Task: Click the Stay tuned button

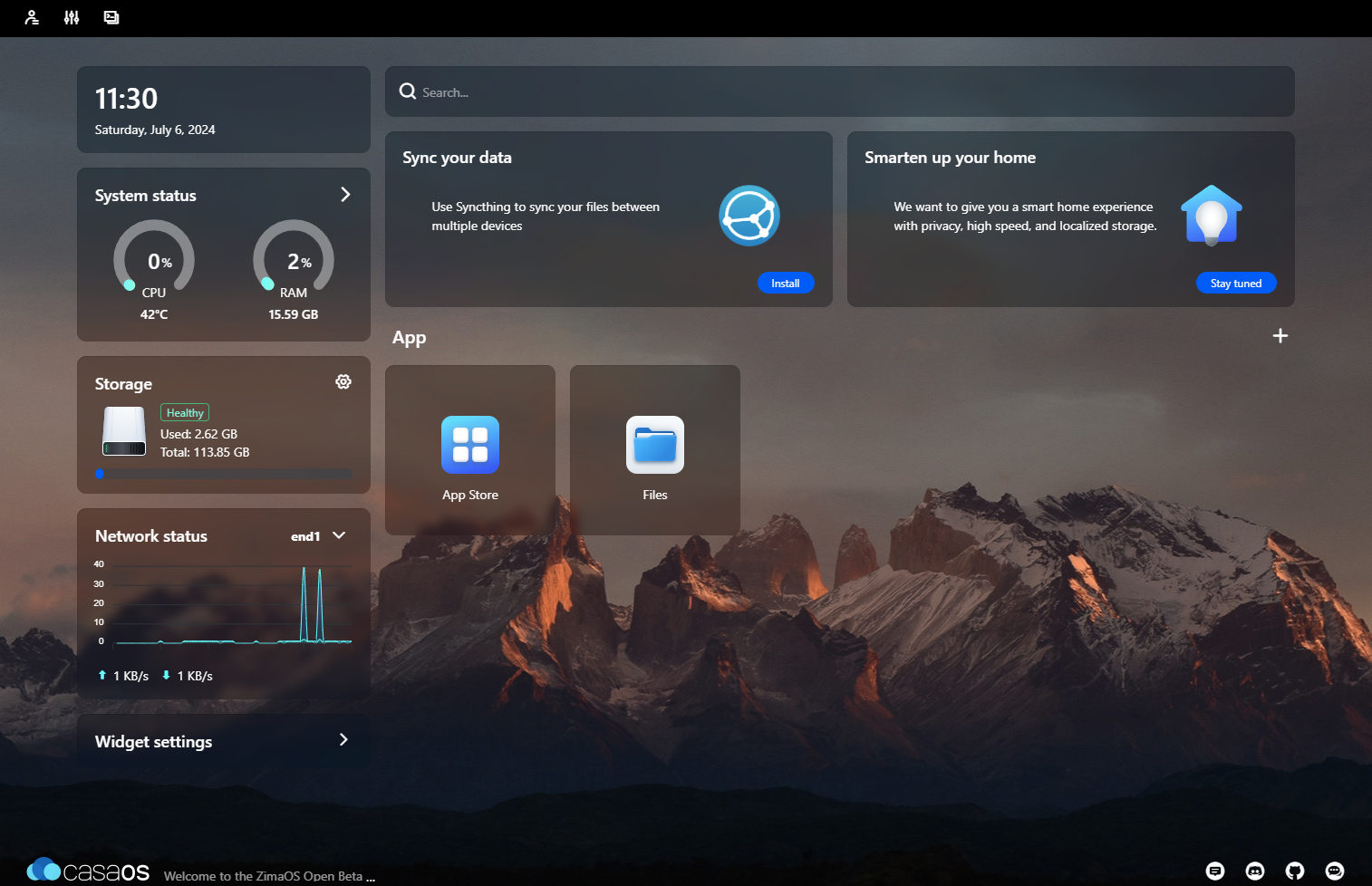Action: (x=1236, y=284)
